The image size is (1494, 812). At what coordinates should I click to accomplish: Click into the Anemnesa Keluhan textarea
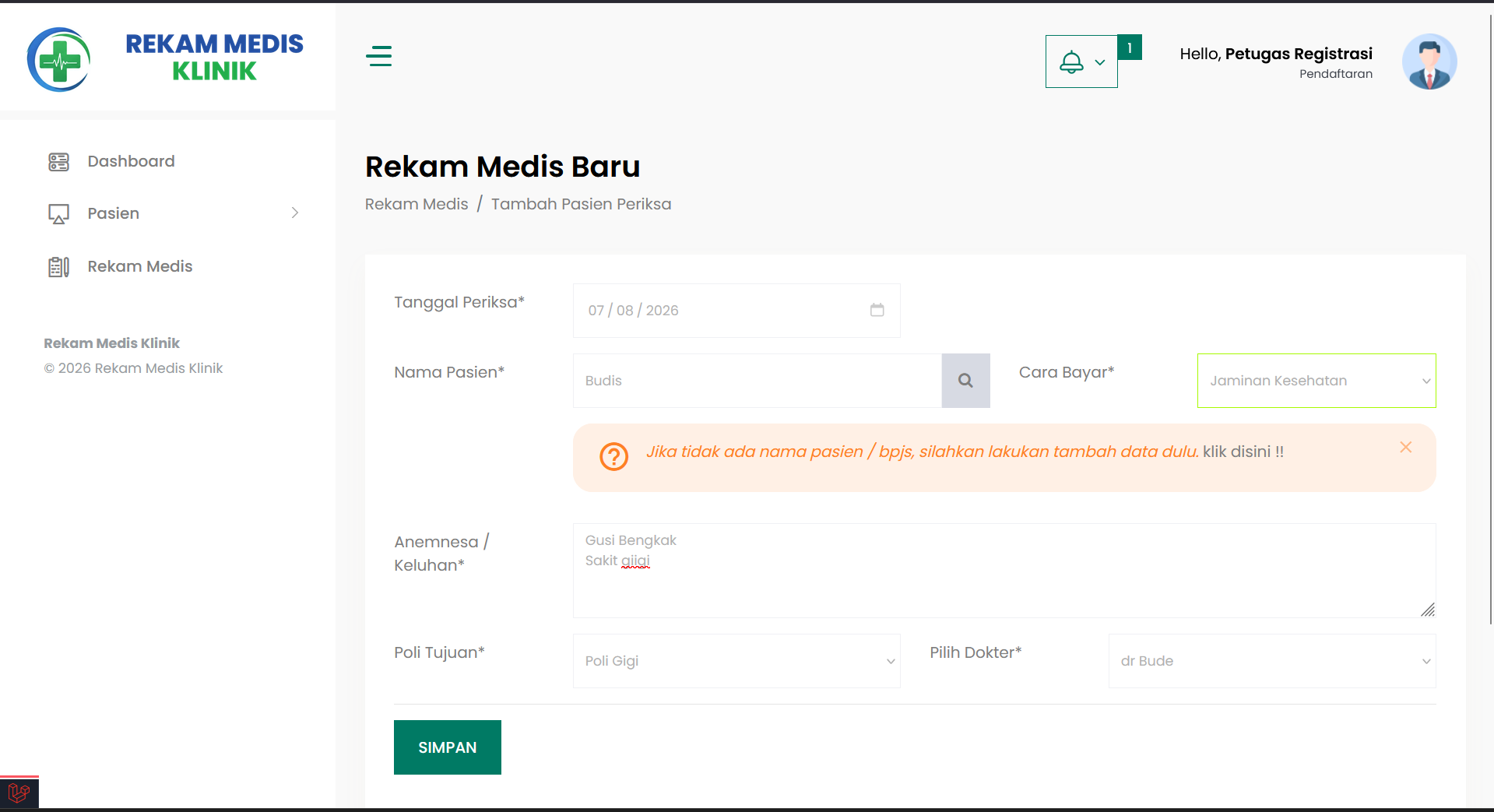1004,571
